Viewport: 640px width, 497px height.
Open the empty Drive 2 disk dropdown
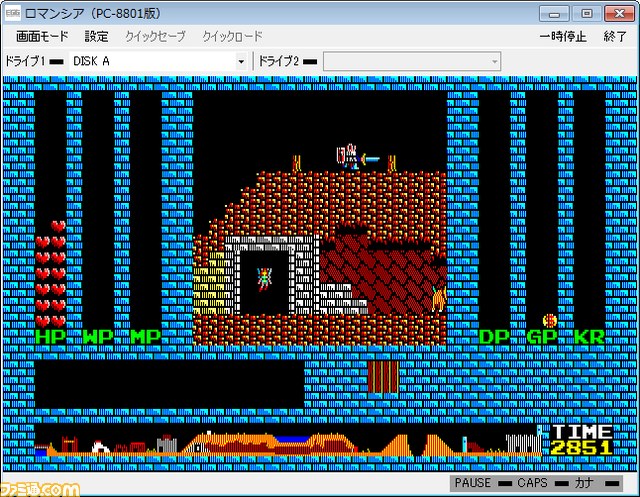[x=412, y=61]
